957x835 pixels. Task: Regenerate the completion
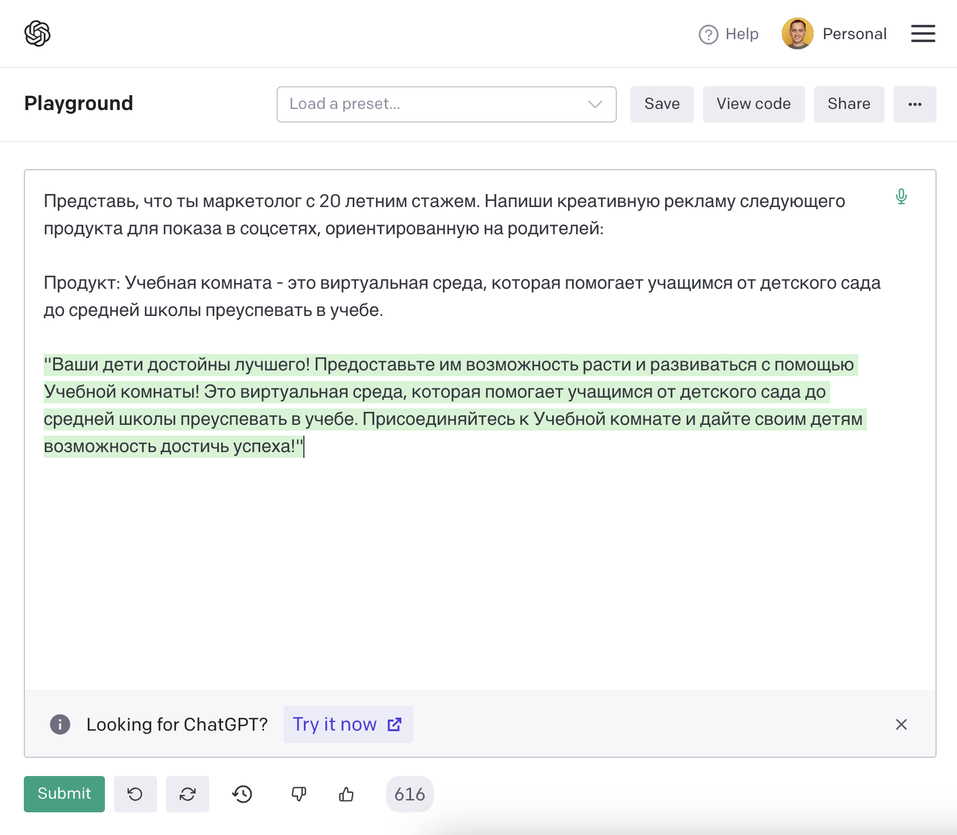click(187, 793)
